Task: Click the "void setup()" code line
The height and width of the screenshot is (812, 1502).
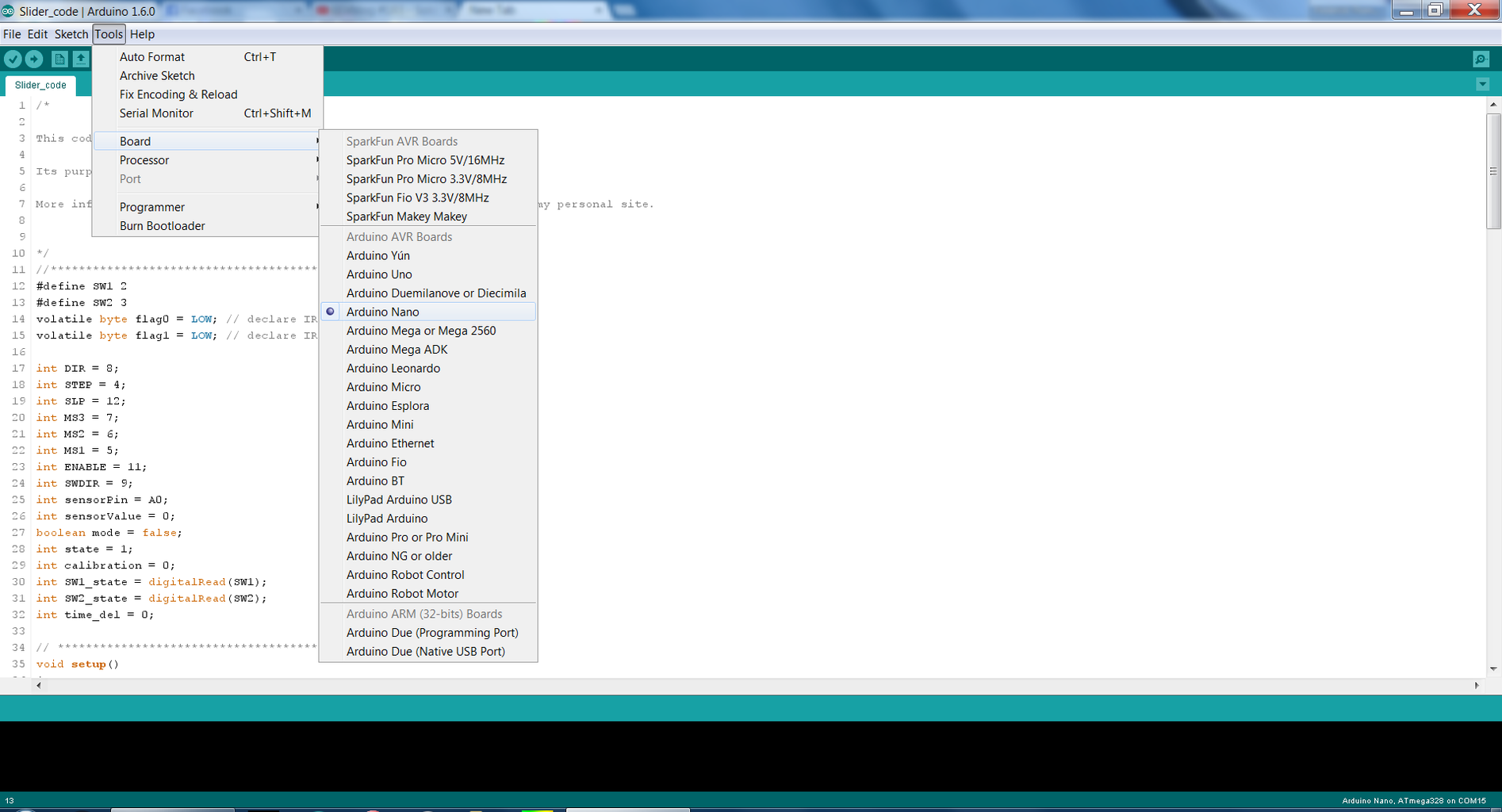Action: [x=77, y=665]
